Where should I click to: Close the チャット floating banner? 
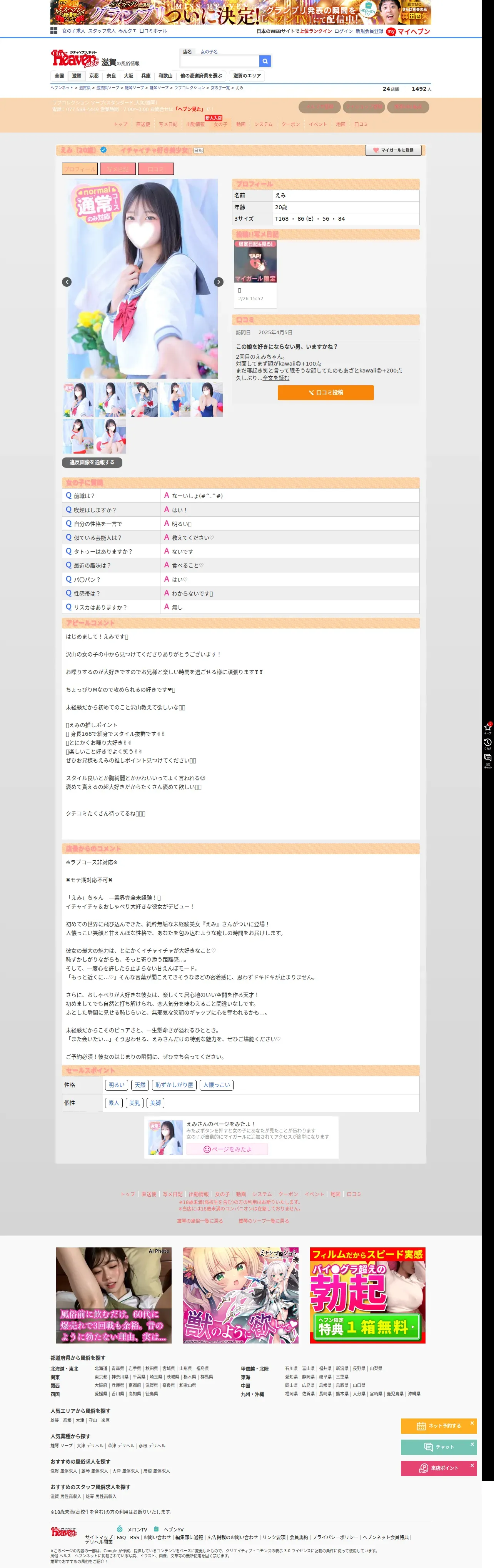click(x=472, y=1444)
